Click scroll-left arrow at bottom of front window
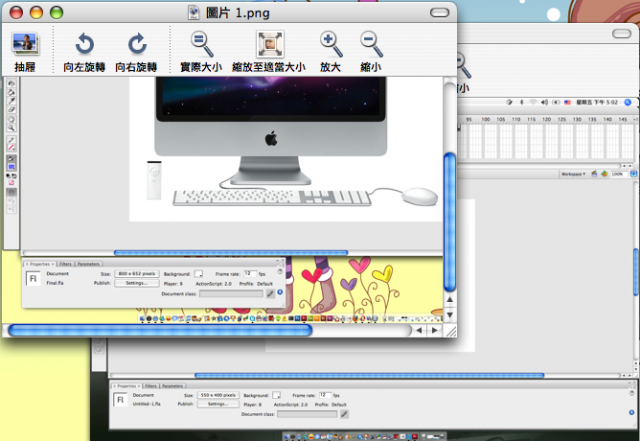Screen dimensions: 640x441 (419, 330)
